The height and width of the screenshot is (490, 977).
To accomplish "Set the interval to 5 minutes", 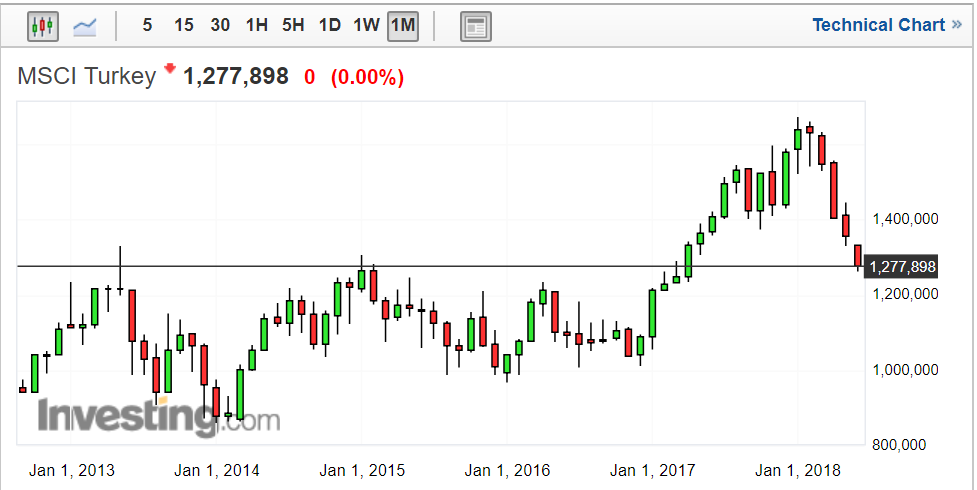I will (x=147, y=25).
